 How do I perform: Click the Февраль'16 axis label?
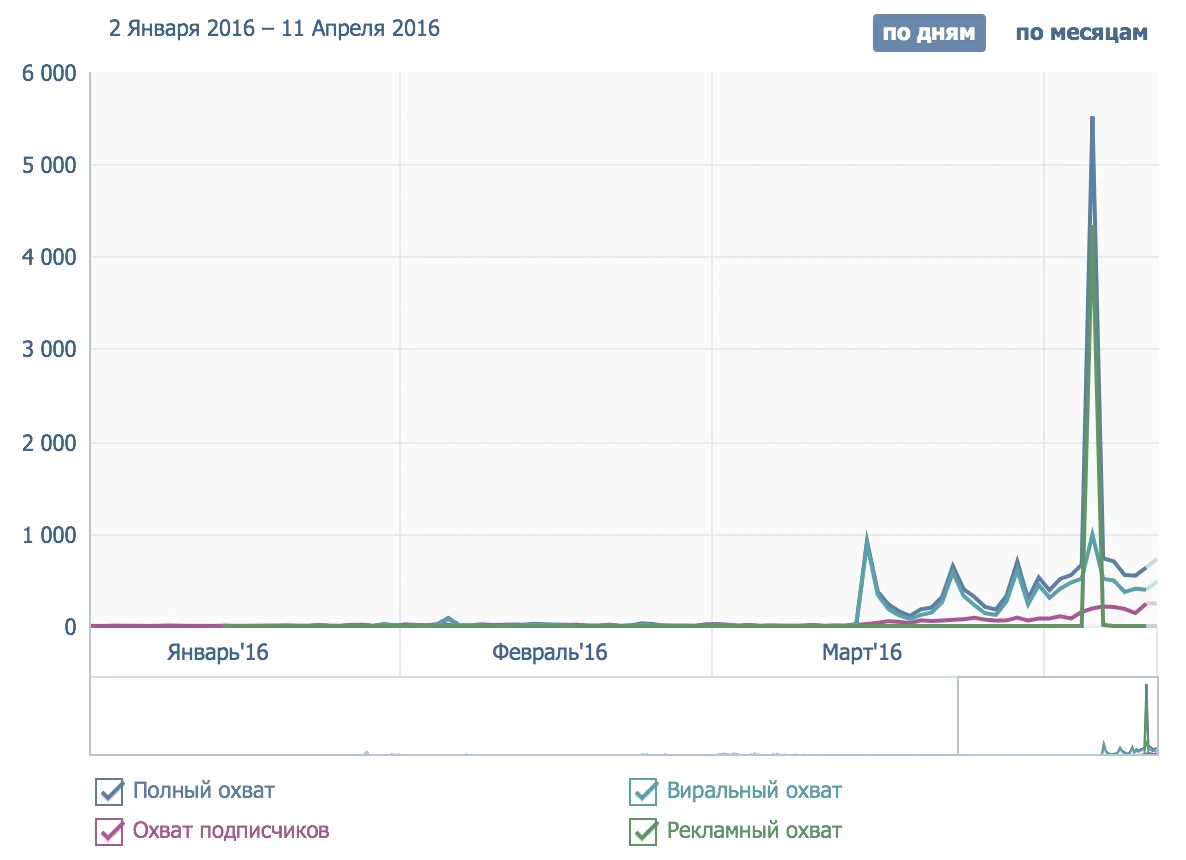click(550, 653)
